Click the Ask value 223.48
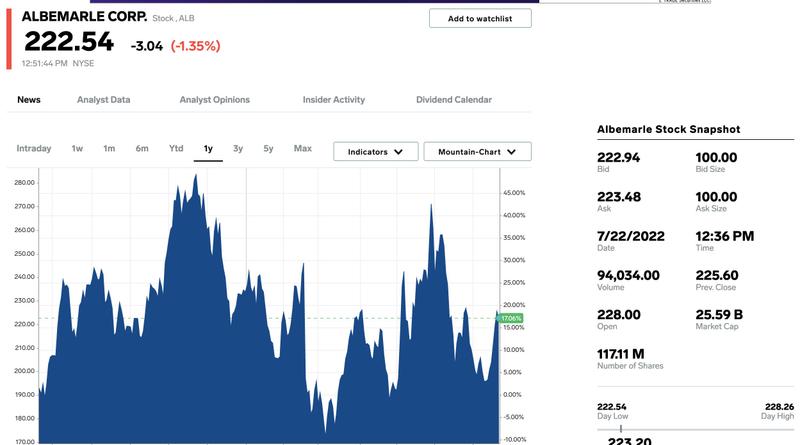The height and width of the screenshot is (445, 800). [x=619, y=196]
